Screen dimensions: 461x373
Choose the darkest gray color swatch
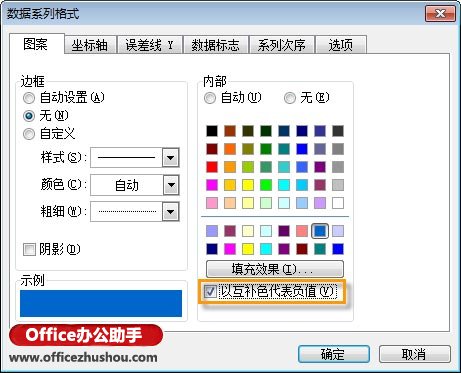(x=338, y=131)
